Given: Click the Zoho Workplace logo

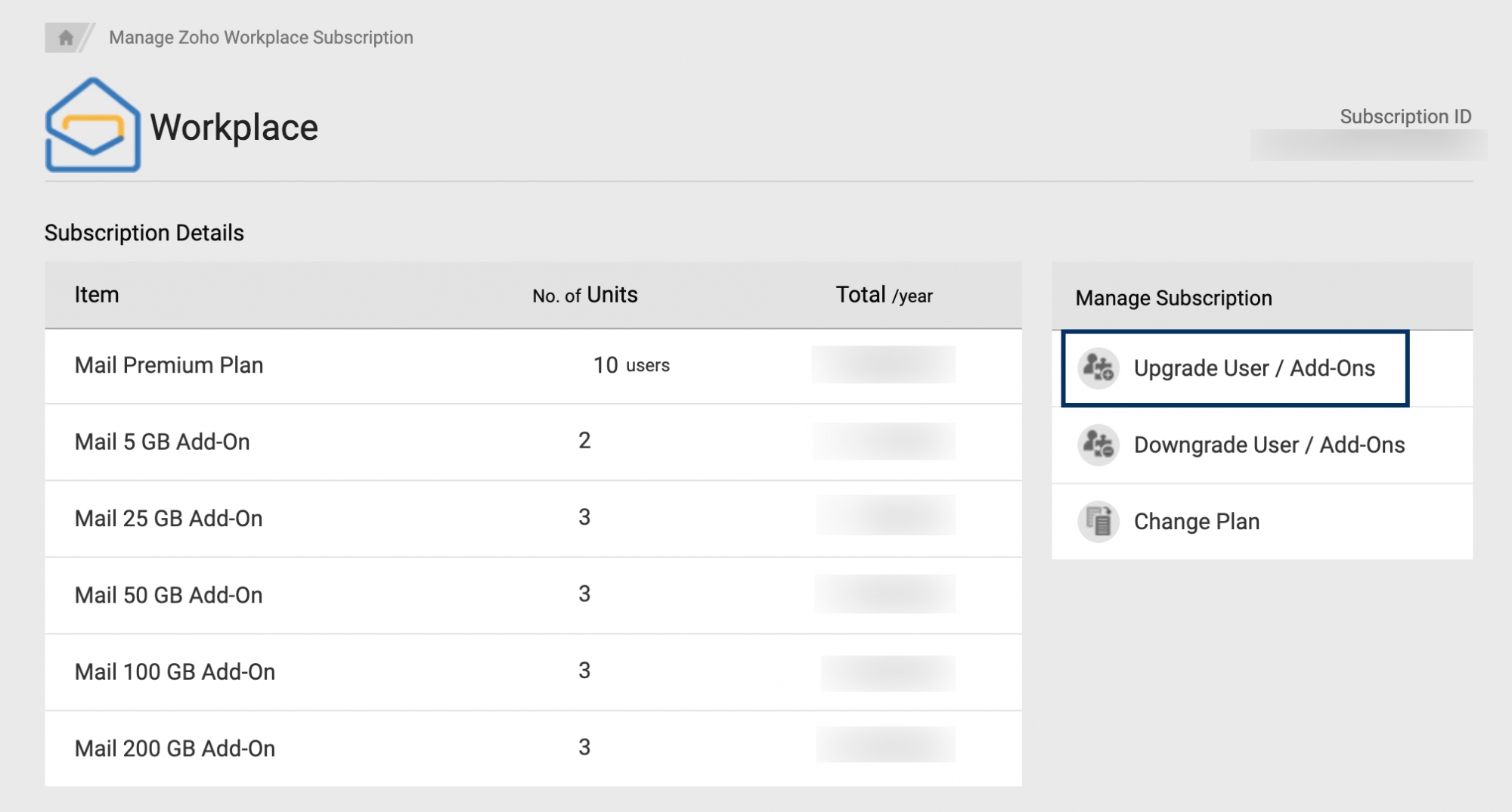Looking at the screenshot, I should (x=93, y=125).
